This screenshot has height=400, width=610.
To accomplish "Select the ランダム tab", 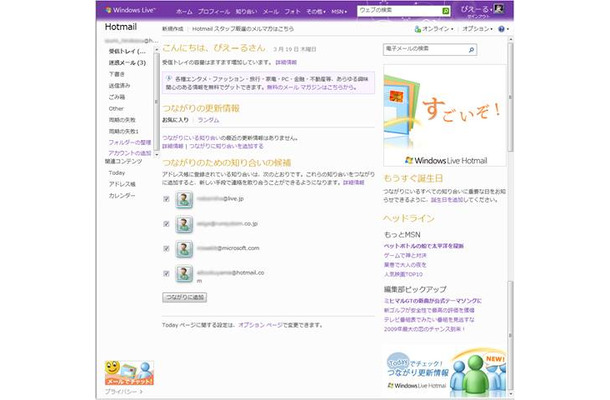I will [x=208, y=120].
